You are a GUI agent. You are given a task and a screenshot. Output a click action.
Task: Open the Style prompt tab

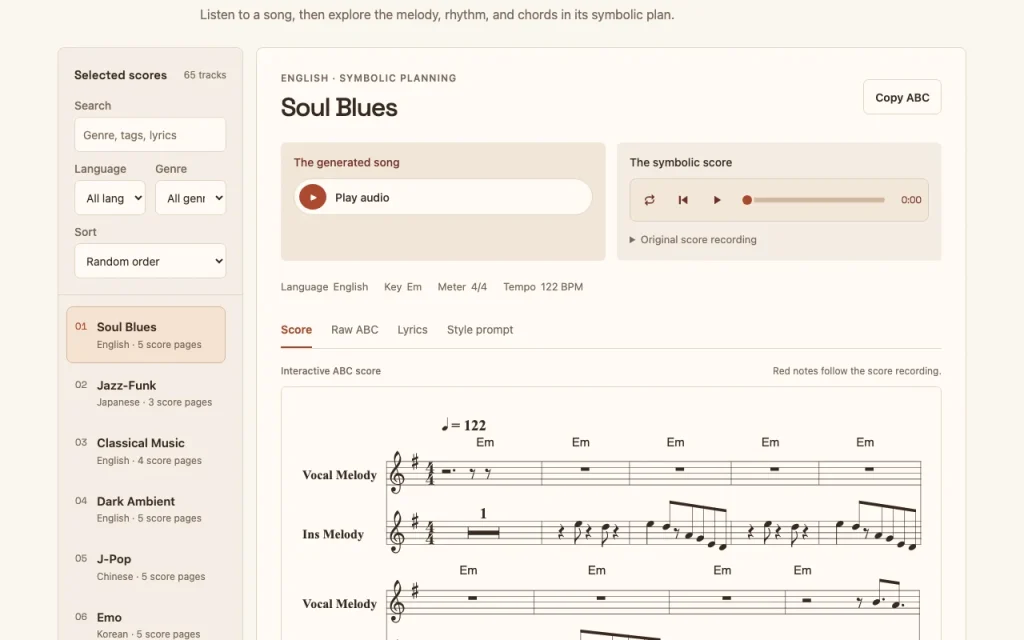pos(480,330)
